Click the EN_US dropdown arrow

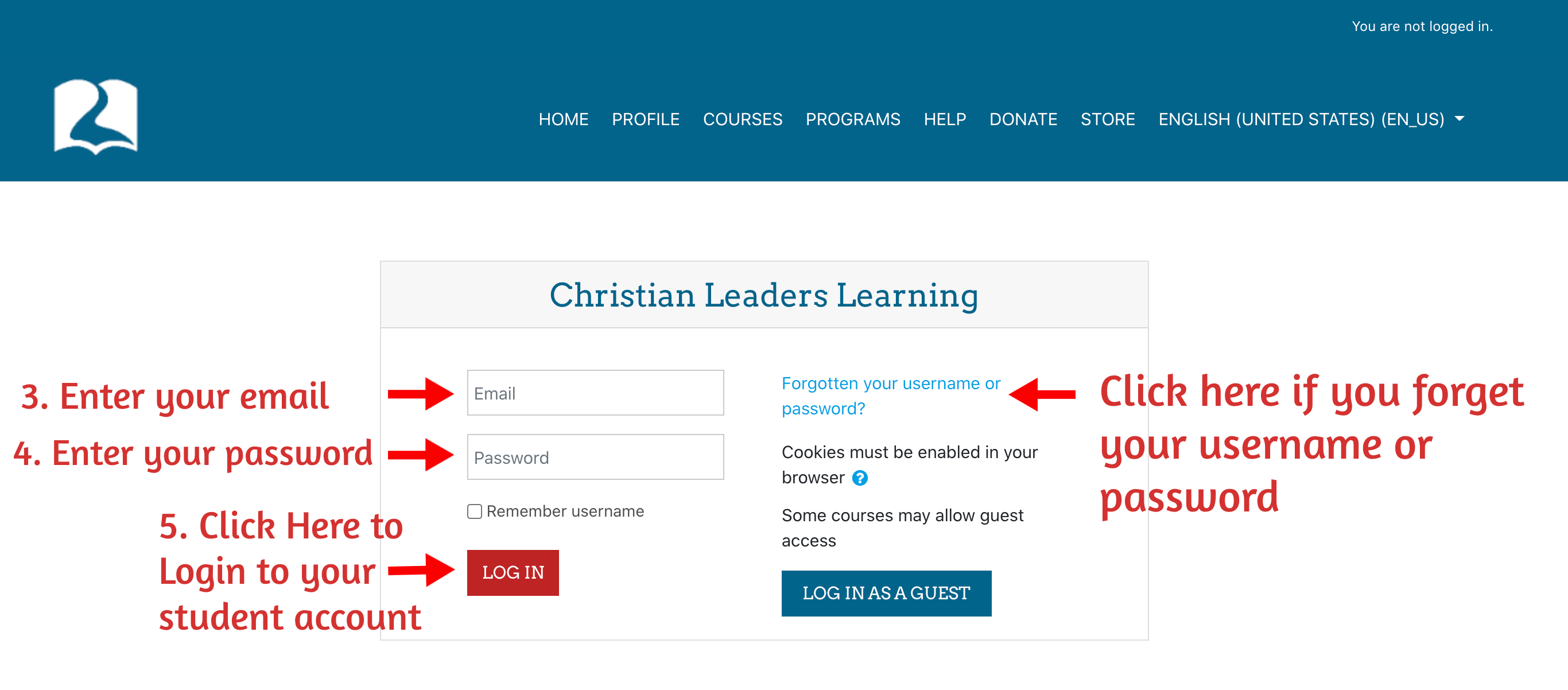(1460, 119)
